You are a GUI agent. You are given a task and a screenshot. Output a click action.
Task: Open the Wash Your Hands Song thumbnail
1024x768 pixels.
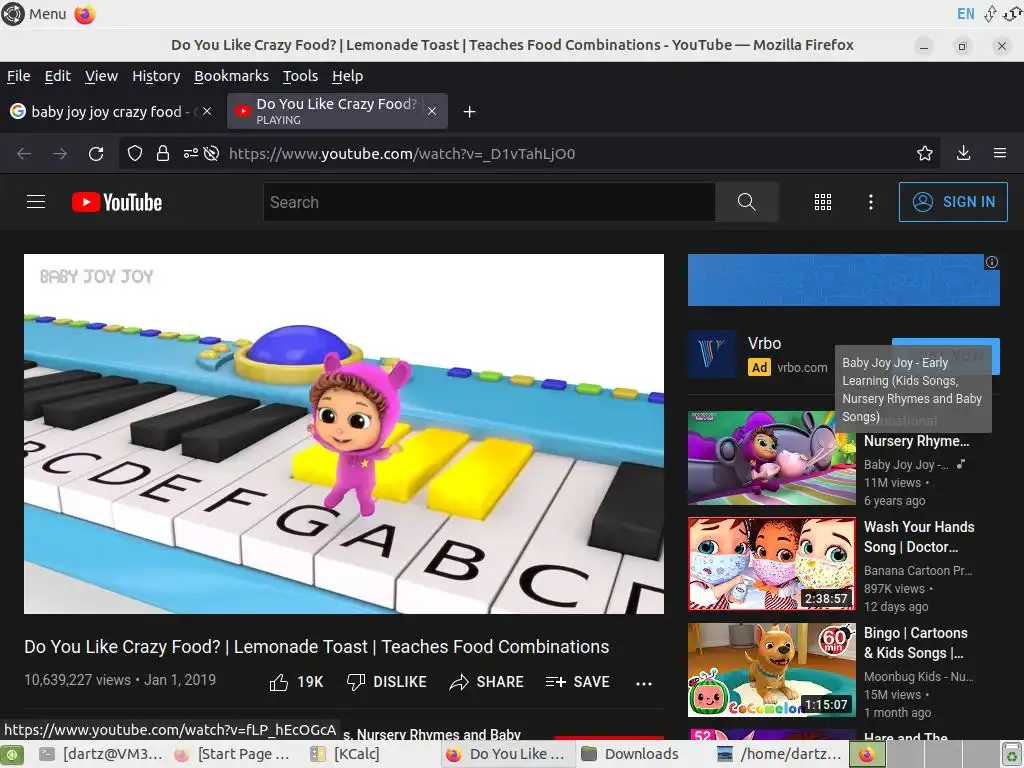click(771, 564)
